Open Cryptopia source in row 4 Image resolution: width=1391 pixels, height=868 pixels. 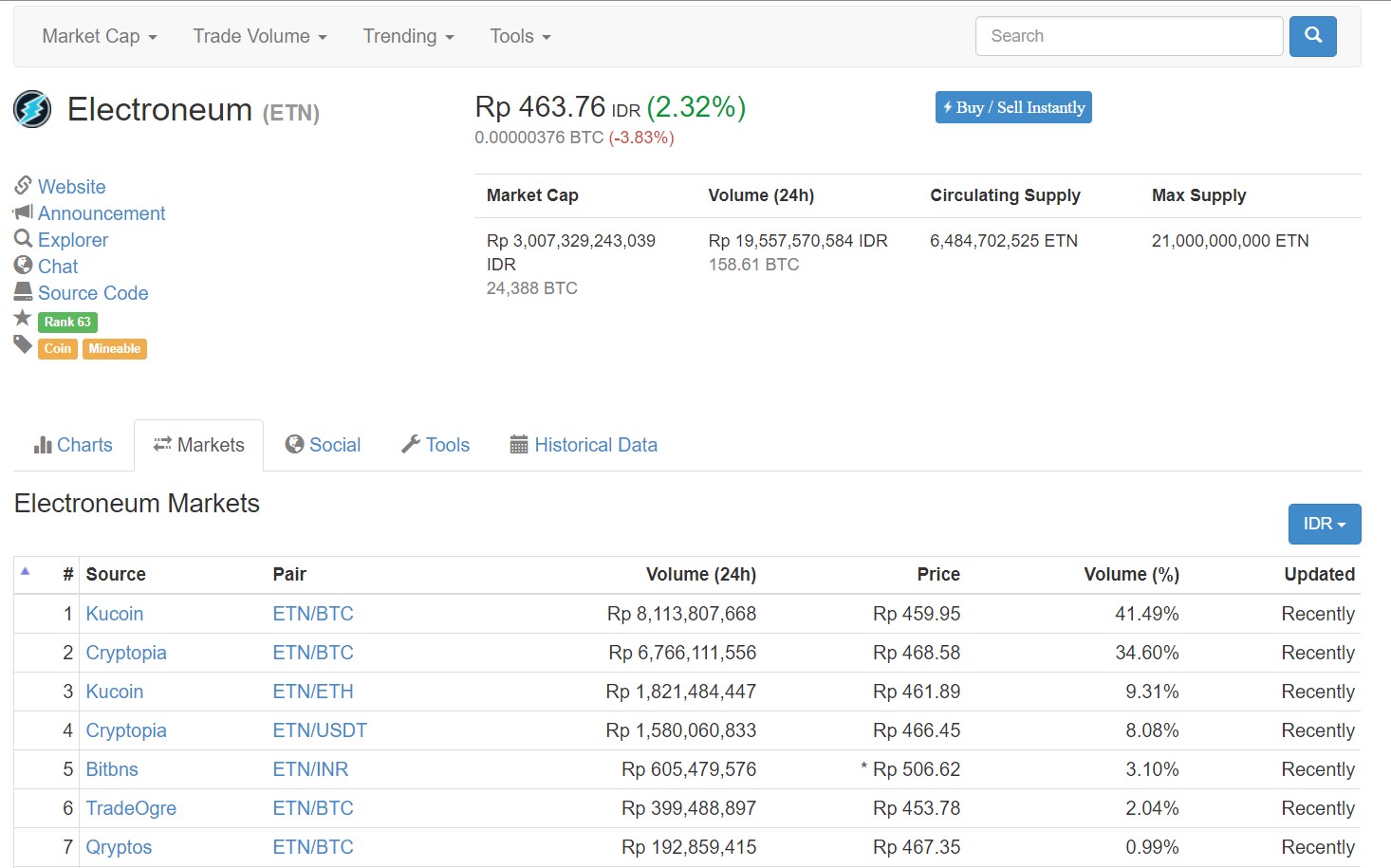(126, 730)
